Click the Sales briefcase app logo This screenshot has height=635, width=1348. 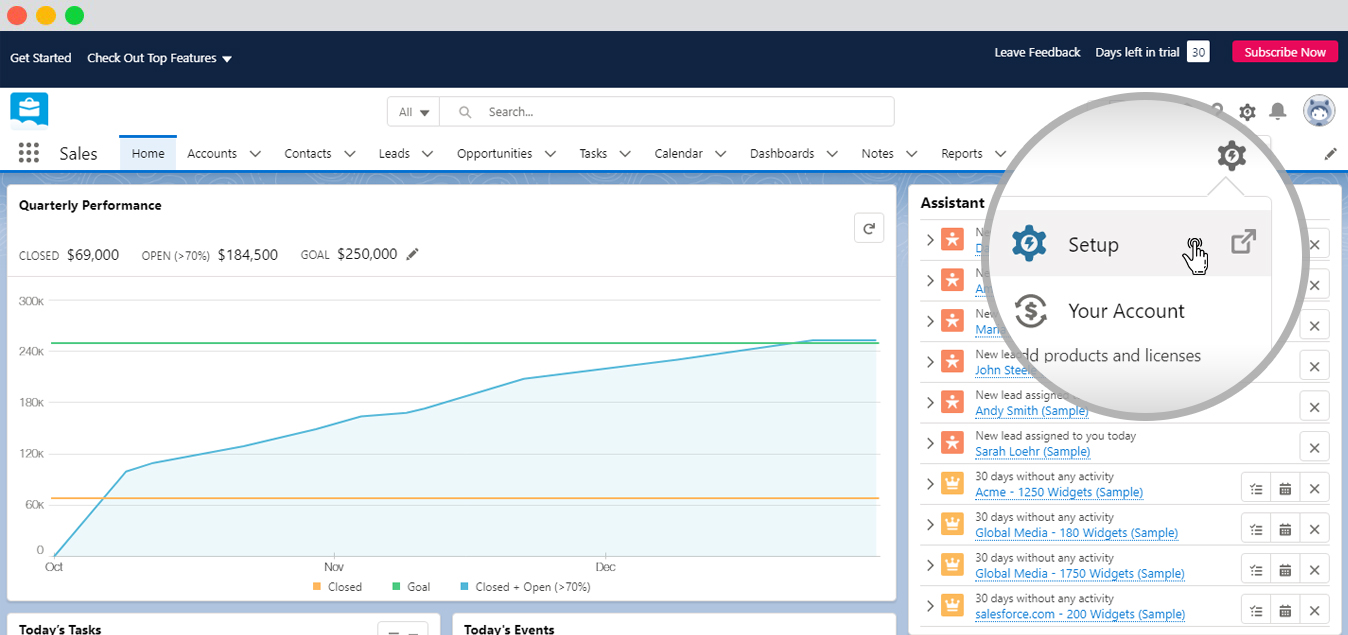tap(29, 110)
